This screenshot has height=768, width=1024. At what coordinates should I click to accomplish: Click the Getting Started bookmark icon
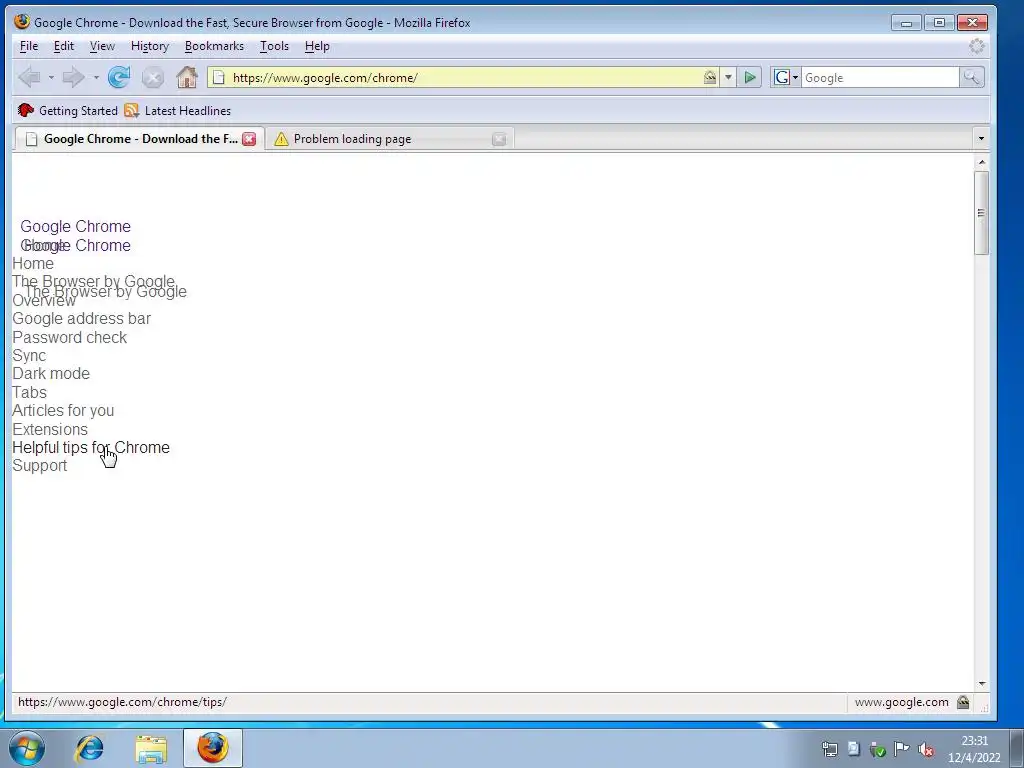(25, 110)
